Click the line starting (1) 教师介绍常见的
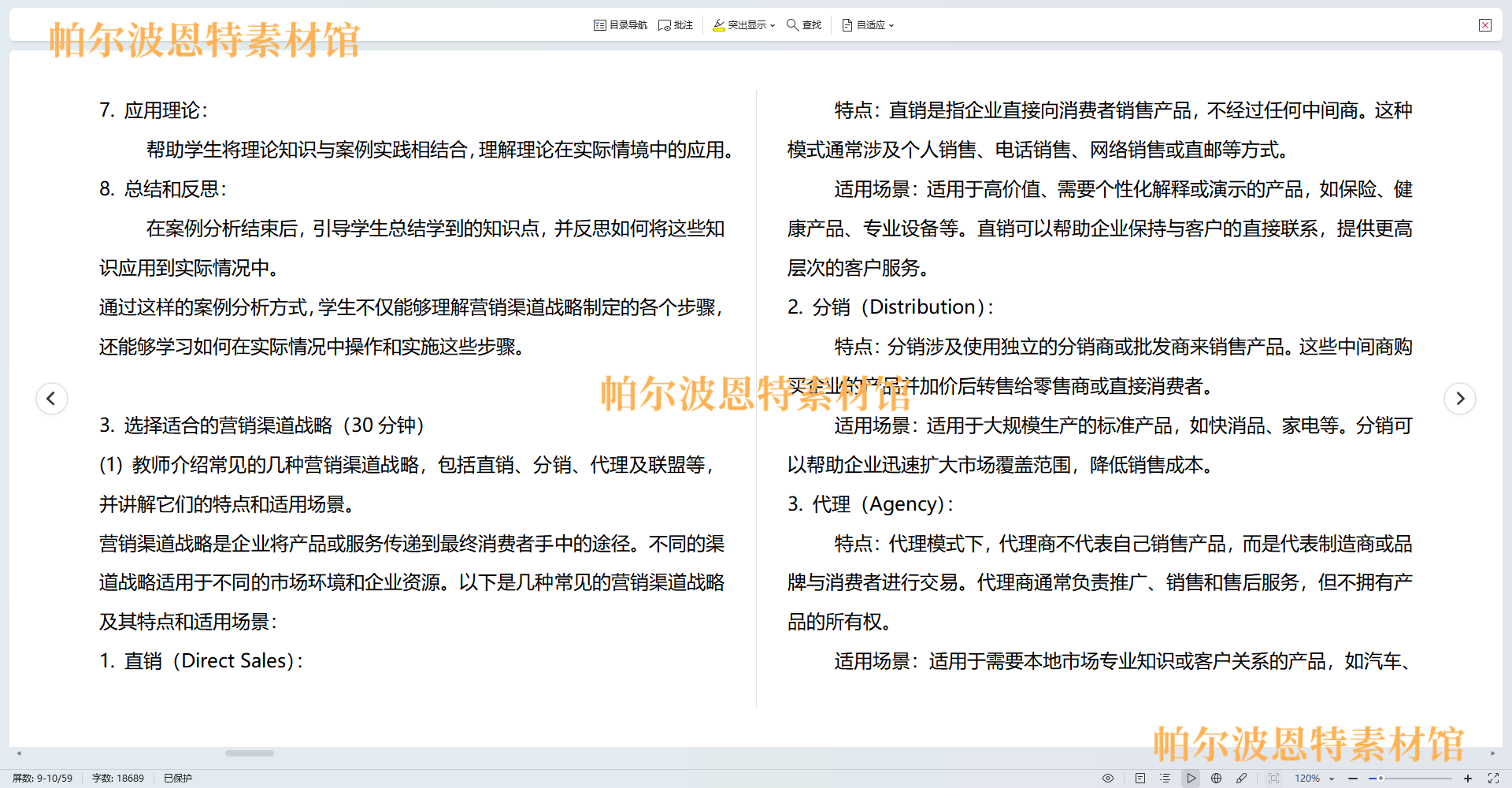1512x788 pixels. (407, 465)
